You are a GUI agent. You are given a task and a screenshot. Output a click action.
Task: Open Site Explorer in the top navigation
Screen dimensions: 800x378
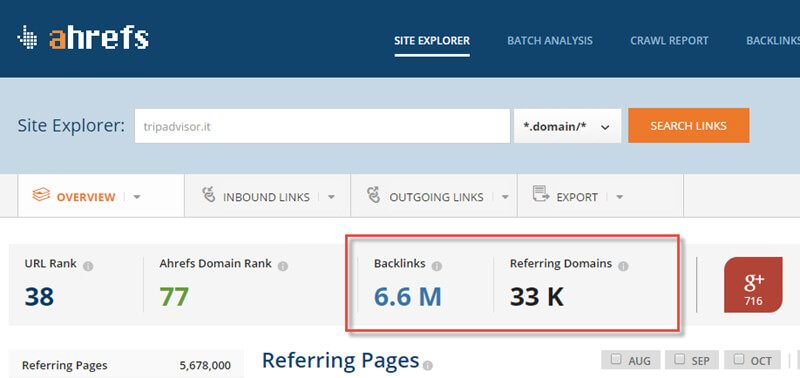(432, 41)
